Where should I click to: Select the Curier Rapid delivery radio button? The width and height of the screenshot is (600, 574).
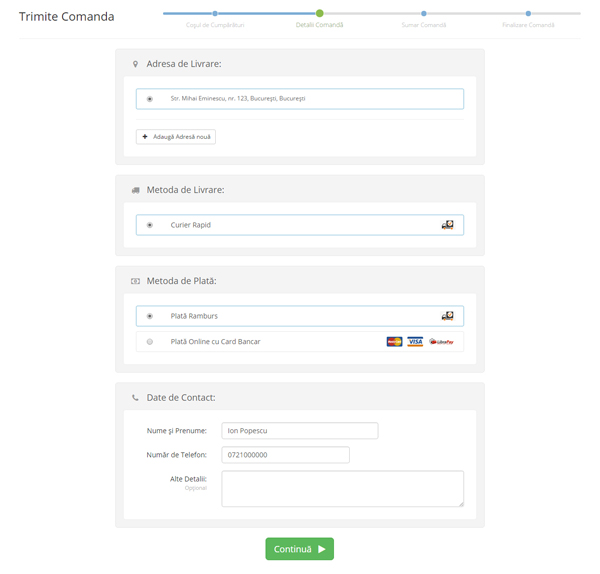pos(150,225)
